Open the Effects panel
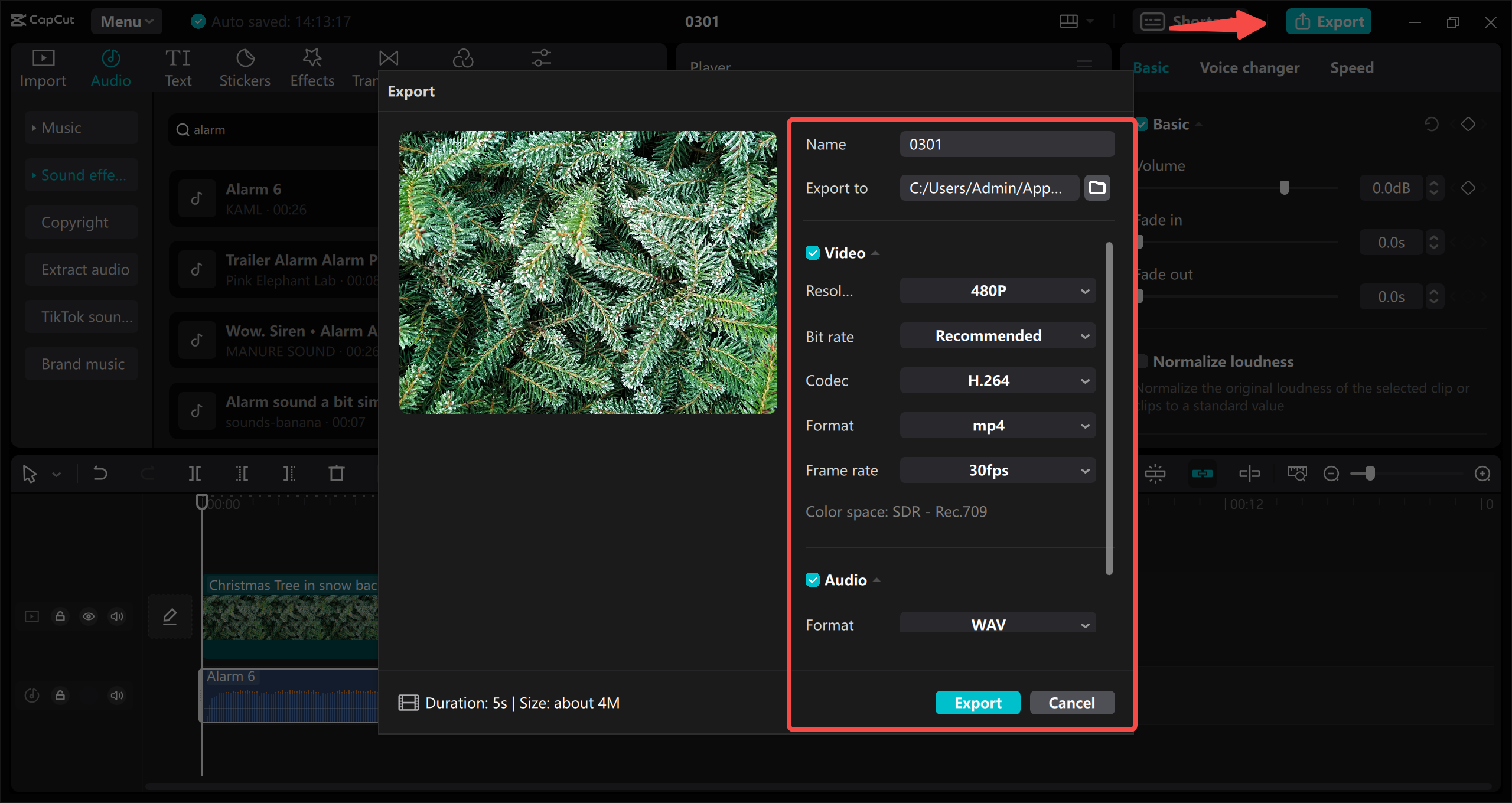The width and height of the screenshot is (1512, 803). click(312, 66)
